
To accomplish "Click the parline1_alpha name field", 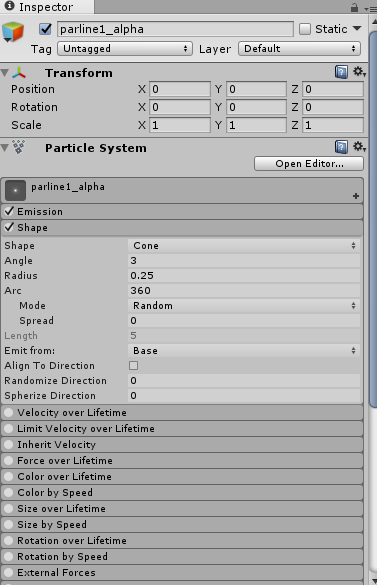I will pos(175,29).
